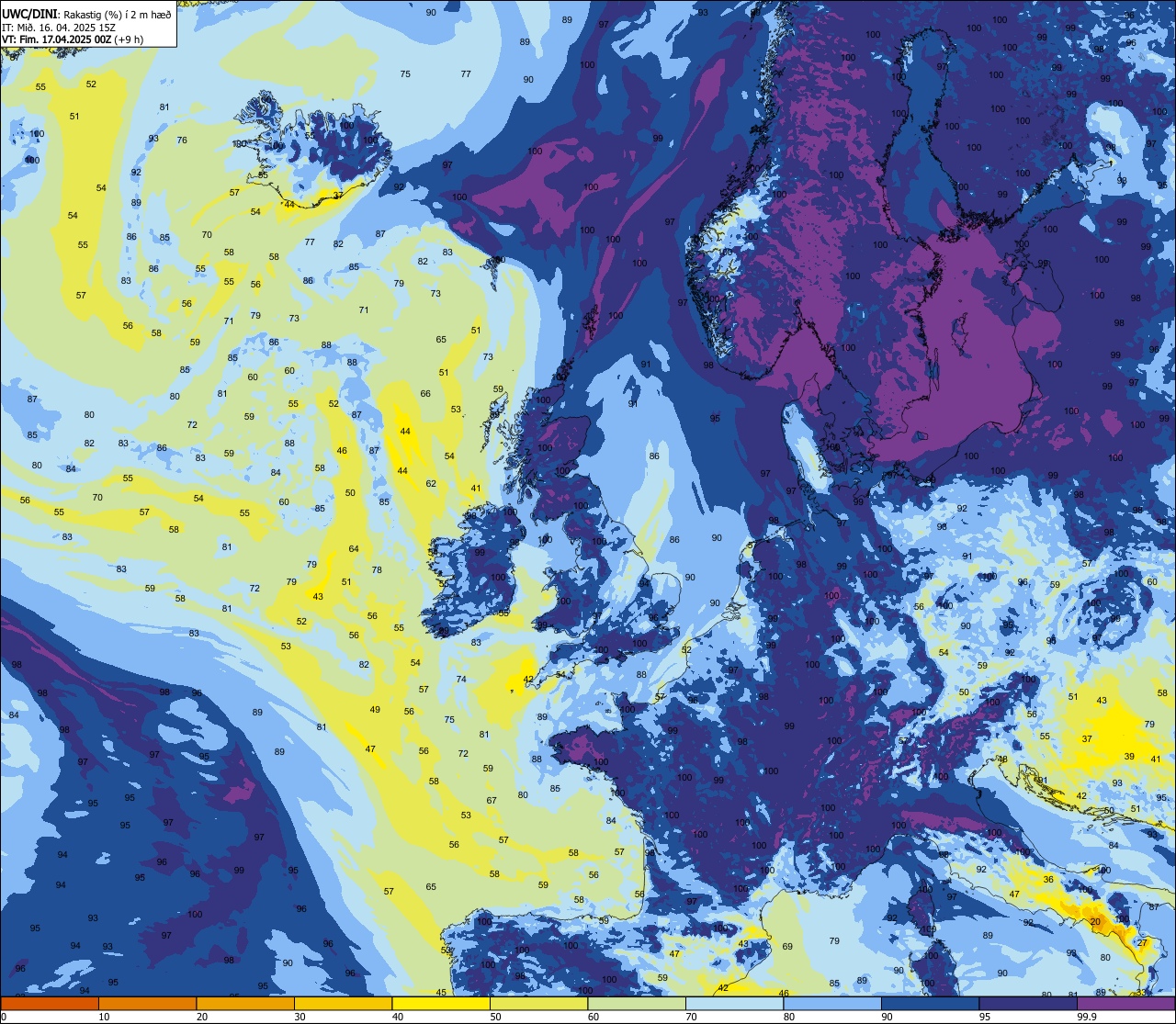Click the '36' humidity value on the map
The height and width of the screenshot is (1024, 1176).
1048,880
